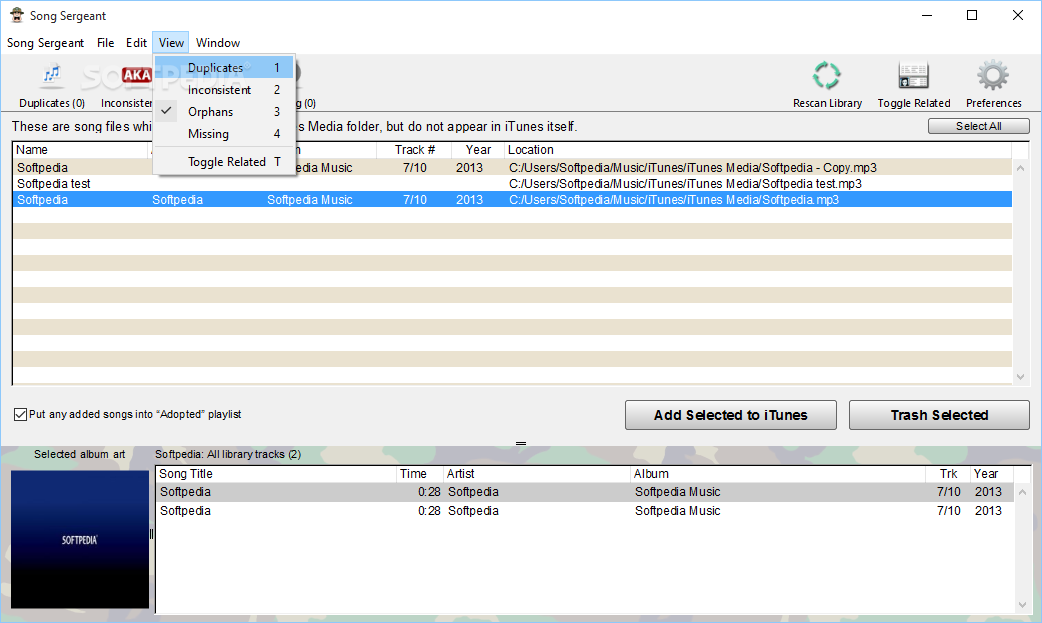This screenshot has height=623, width=1042.
Task: Click the Inconsistent AKA toolbar icon
Action: [136, 76]
